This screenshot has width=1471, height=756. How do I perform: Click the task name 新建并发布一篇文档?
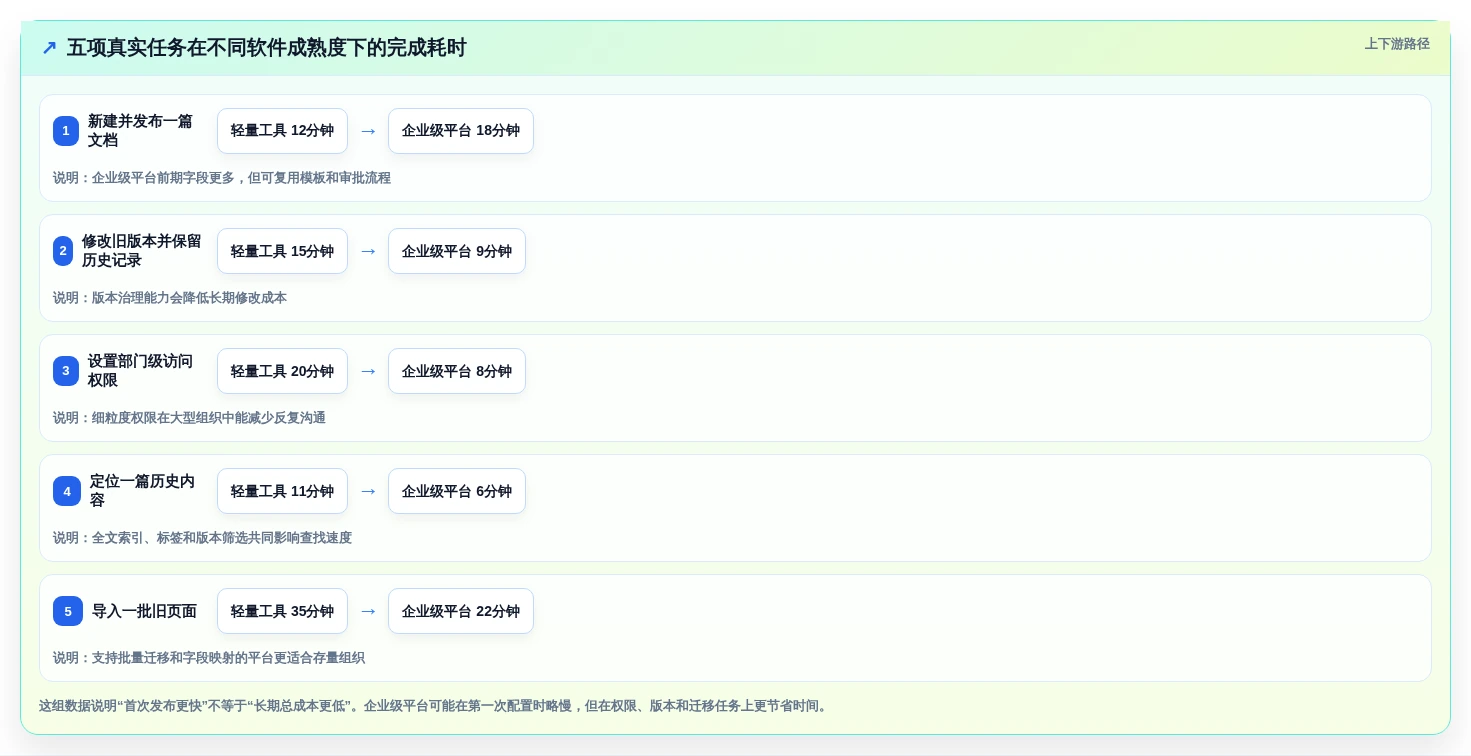(140, 131)
